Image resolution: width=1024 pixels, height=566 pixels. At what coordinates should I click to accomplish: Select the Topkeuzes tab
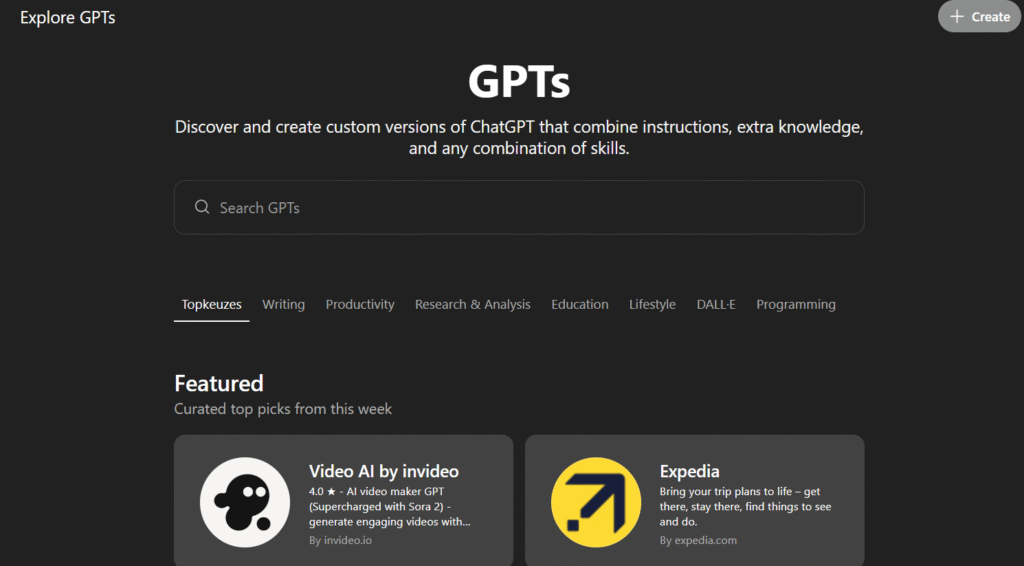212,305
